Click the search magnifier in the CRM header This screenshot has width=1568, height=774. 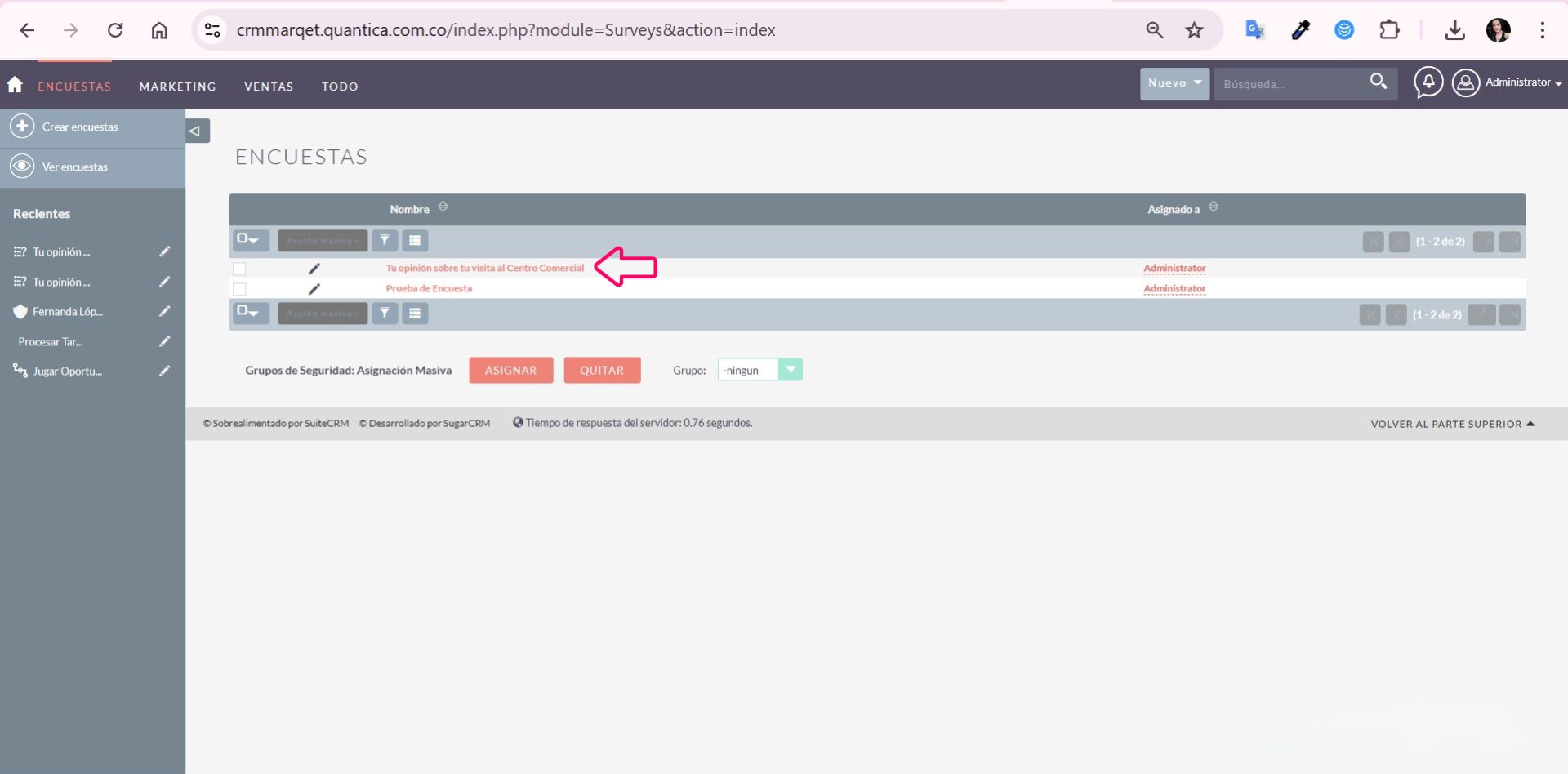[x=1379, y=82]
